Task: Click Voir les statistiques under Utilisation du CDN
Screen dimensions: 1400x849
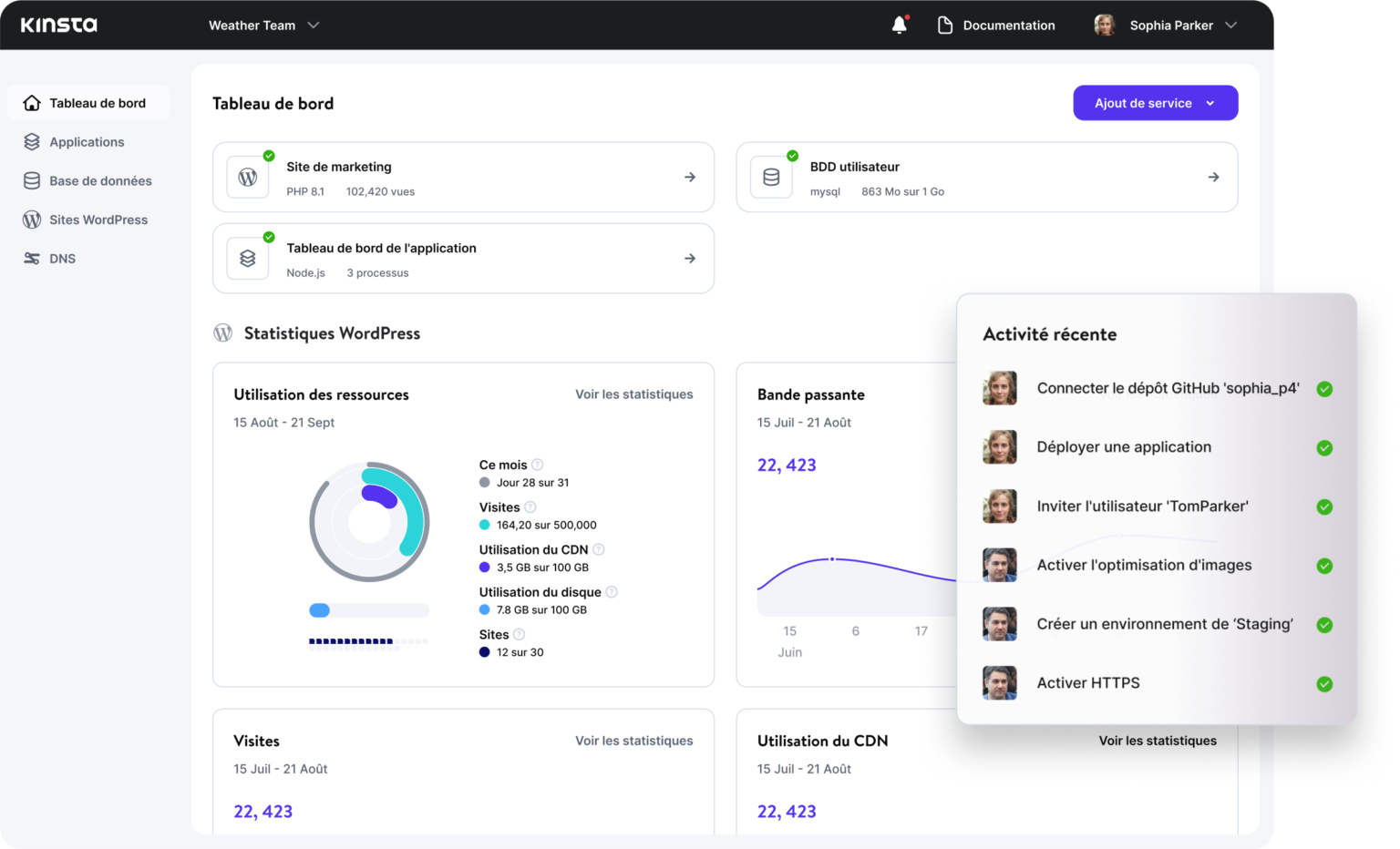Action: (1157, 741)
